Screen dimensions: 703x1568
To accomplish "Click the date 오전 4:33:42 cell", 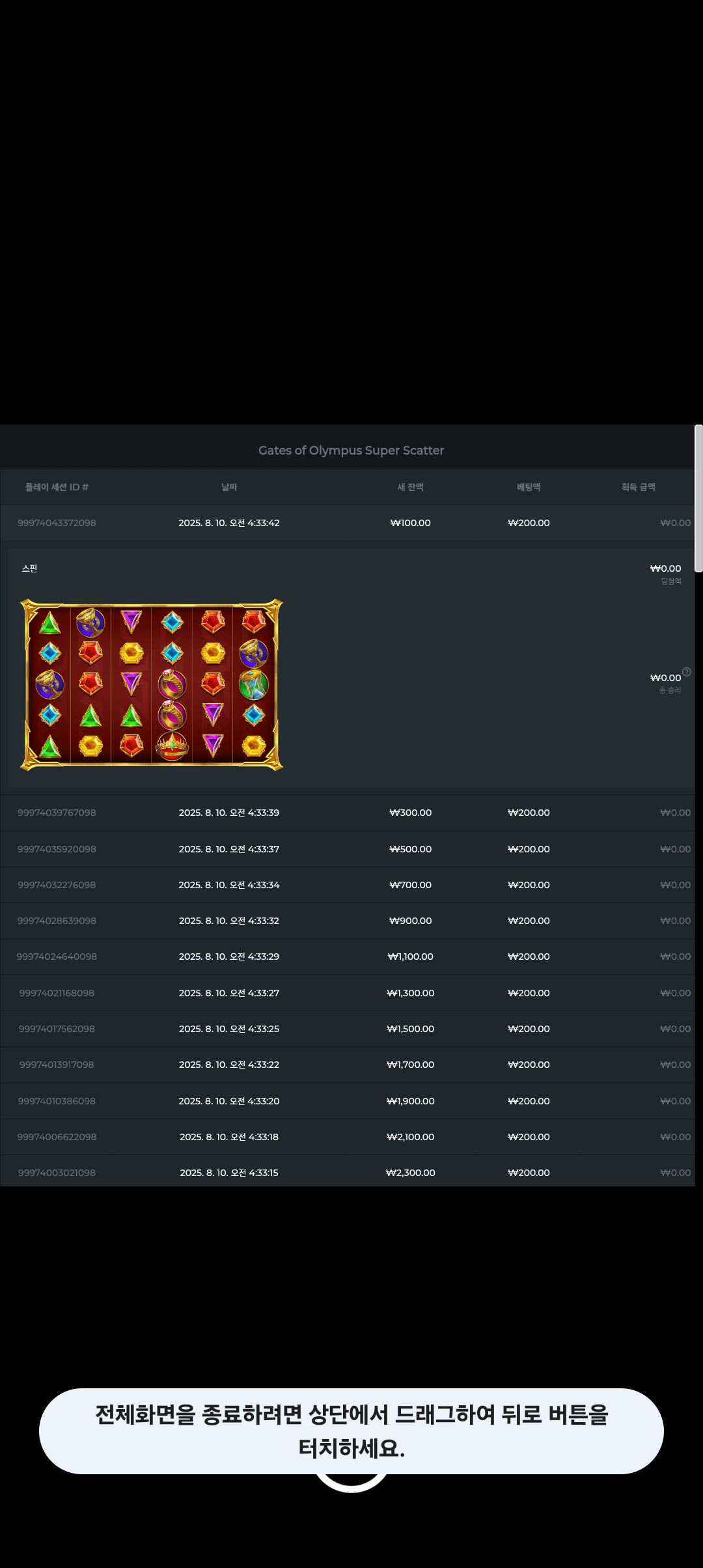I will 229,523.
